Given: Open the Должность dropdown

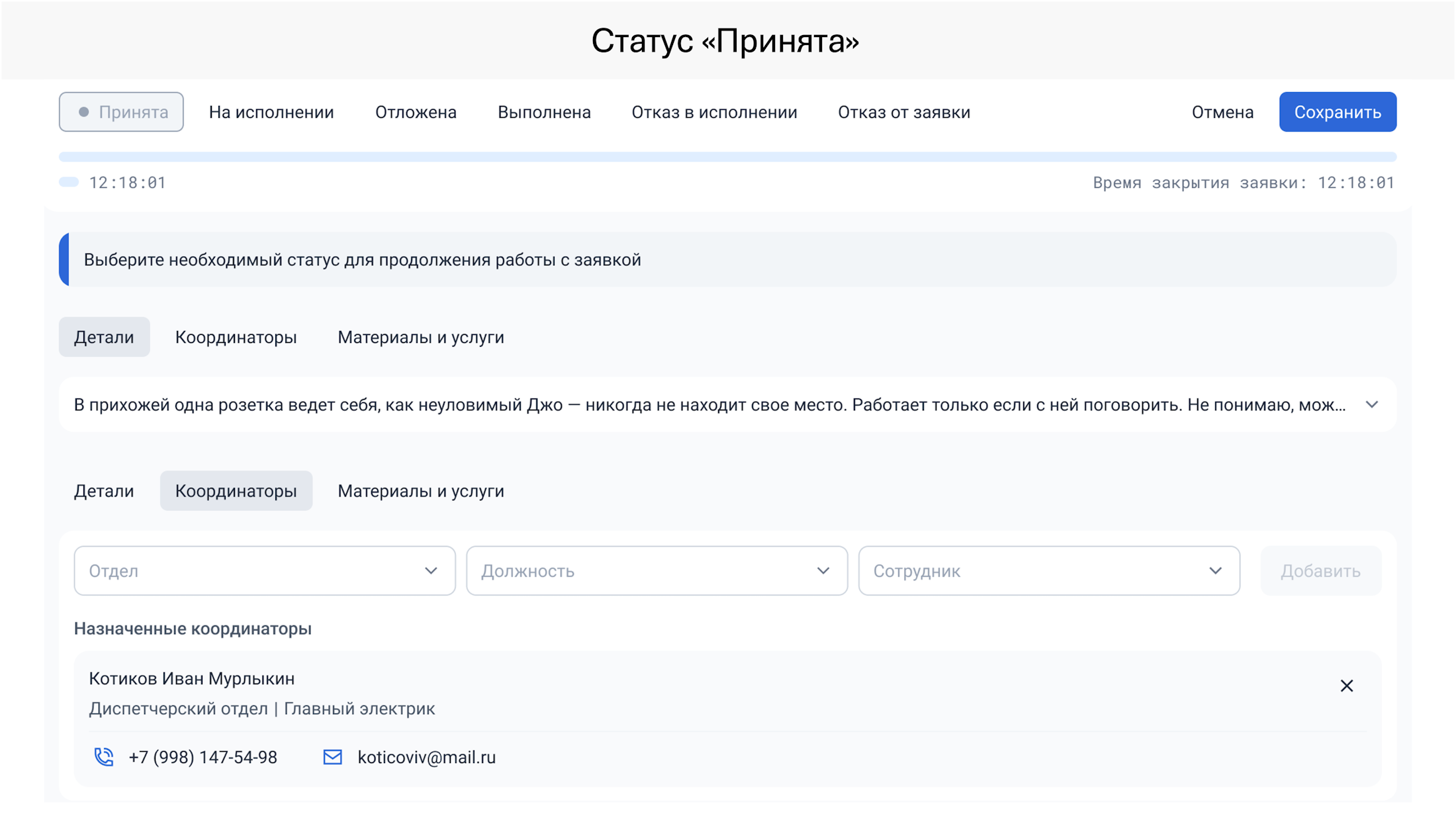Looking at the screenshot, I should 657,570.
